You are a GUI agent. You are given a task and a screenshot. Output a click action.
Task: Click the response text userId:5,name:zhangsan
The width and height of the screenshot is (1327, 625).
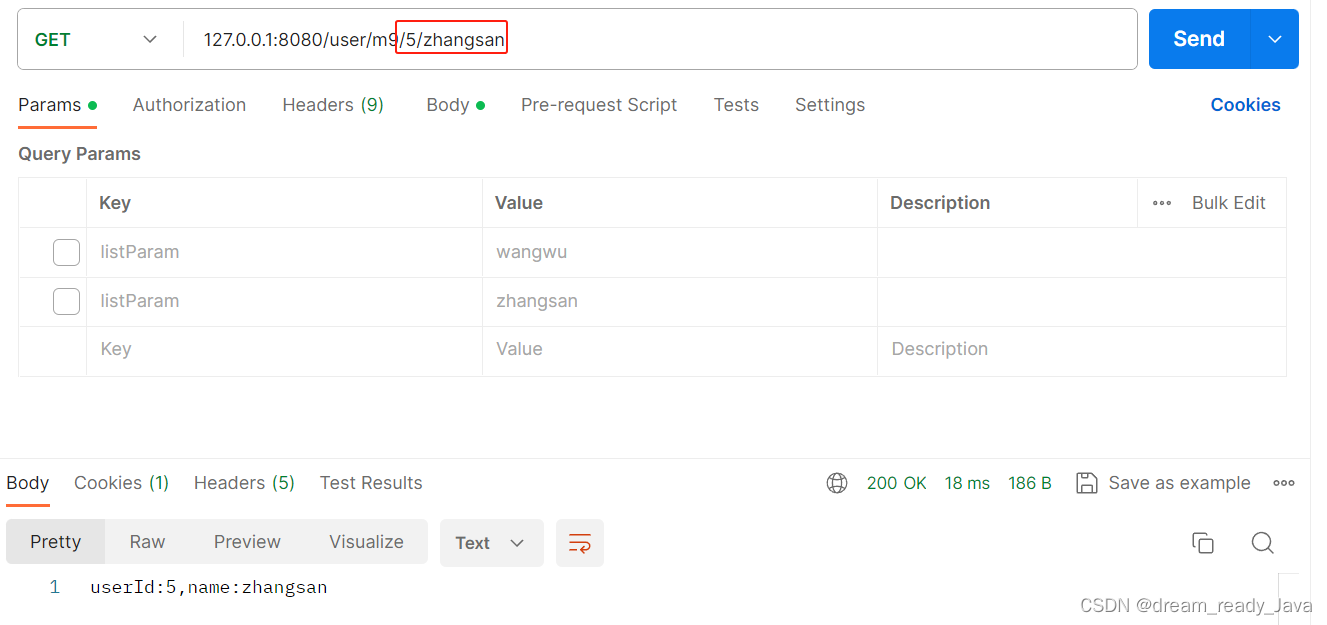(x=209, y=587)
